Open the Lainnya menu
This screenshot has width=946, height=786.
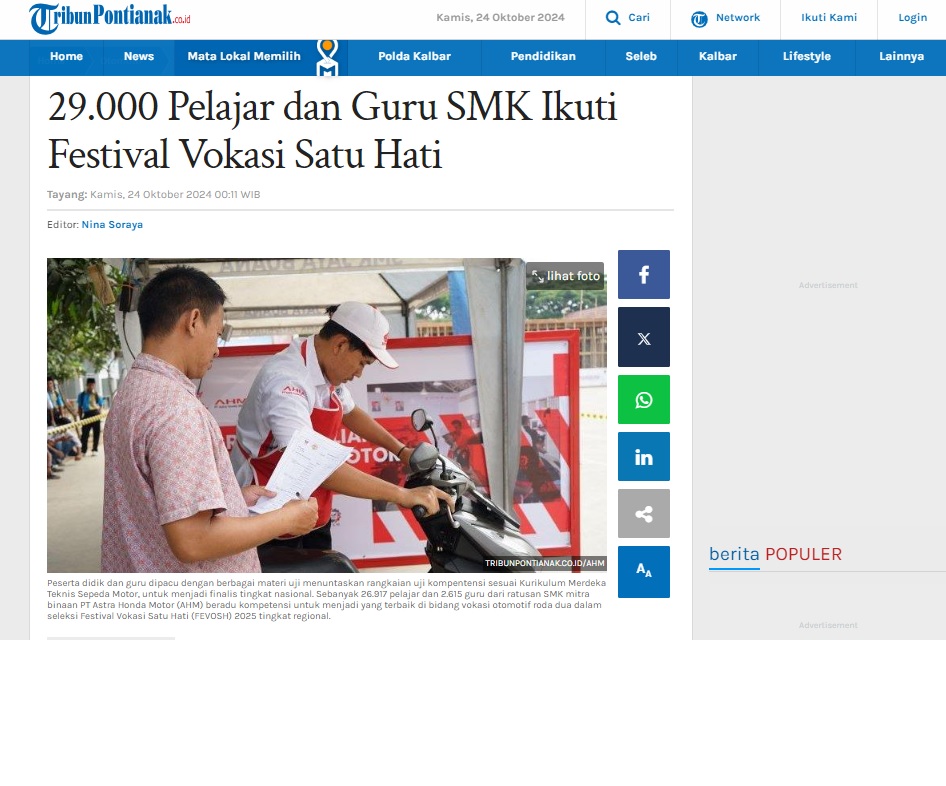coord(901,56)
